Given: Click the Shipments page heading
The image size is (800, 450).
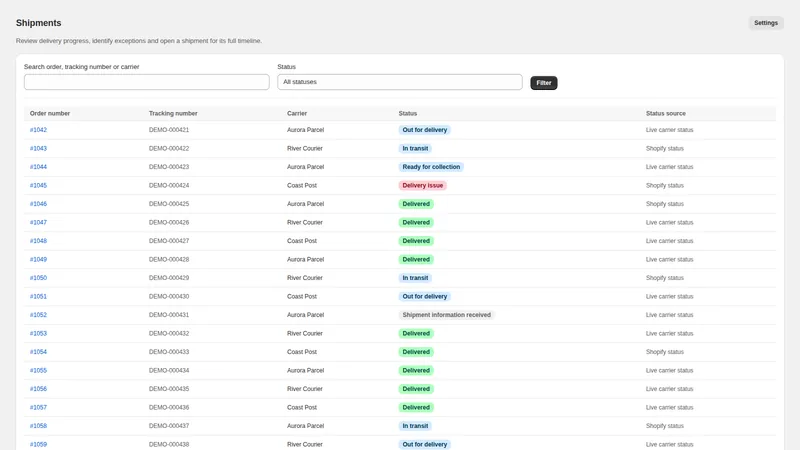Looking at the screenshot, I should tap(38, 23).
